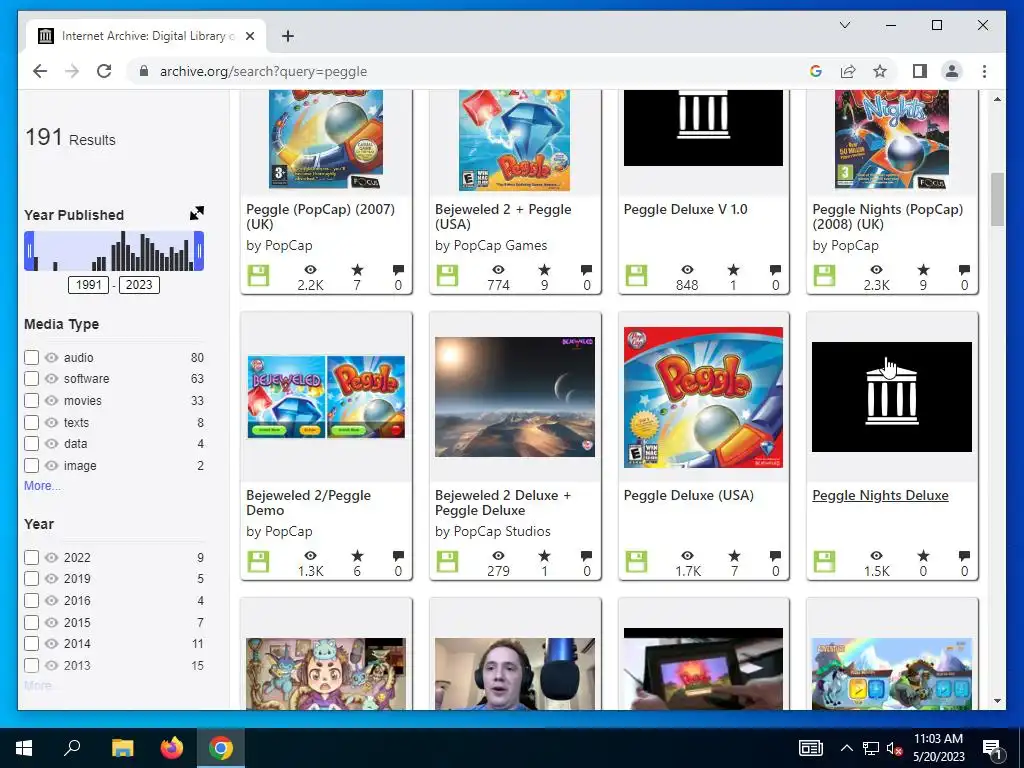Screen dimensions: 1024x768
Task: Expand the Year Published histogram
Action: (197, 213)
